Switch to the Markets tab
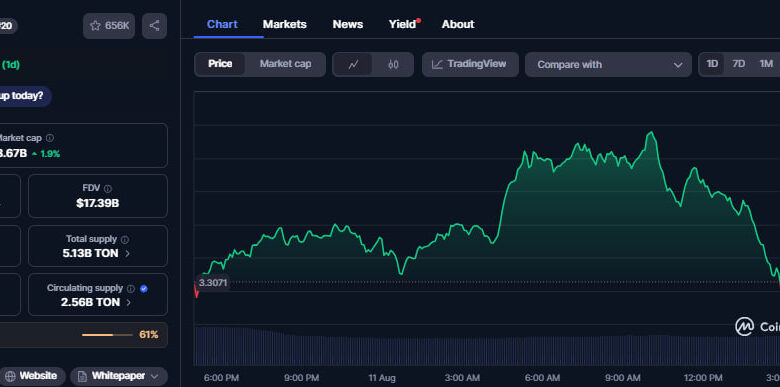The width and height of the screenshot is (780, 387). point(285,24)
